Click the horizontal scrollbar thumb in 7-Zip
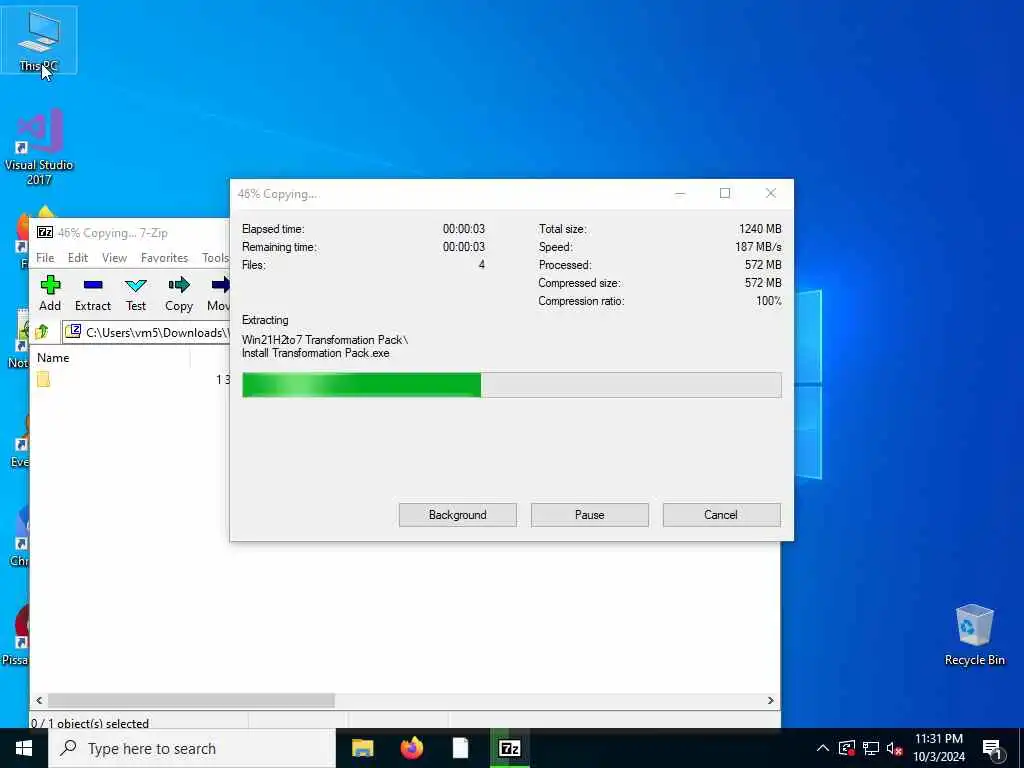This screenshot has height=768, width=1024. [191, 700]
